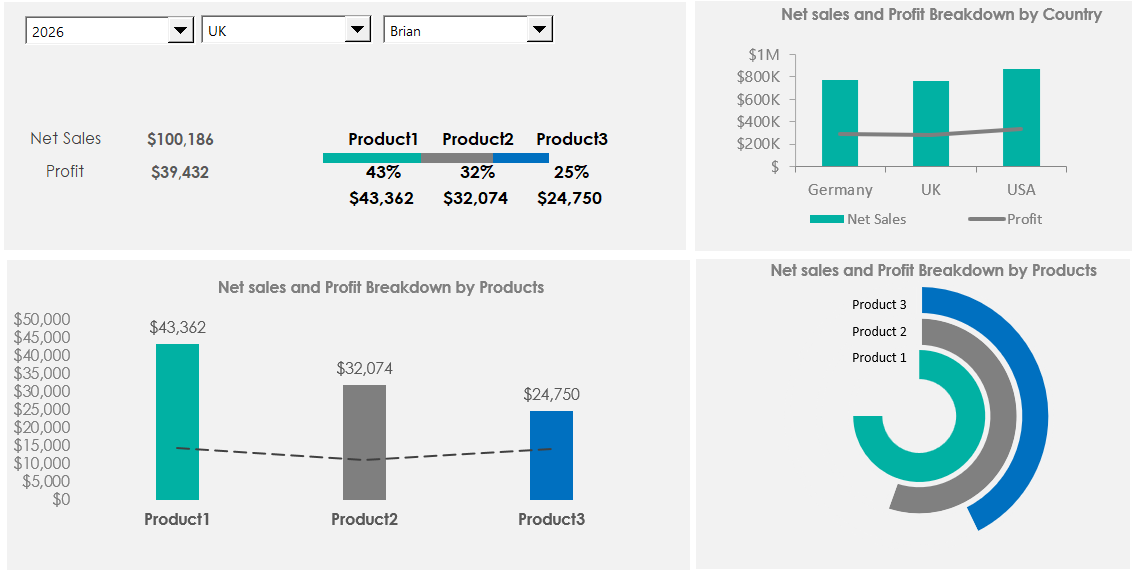Select the $100,186 Net Sales value
Screen dimensions: 1133x573
click(180, 139)
